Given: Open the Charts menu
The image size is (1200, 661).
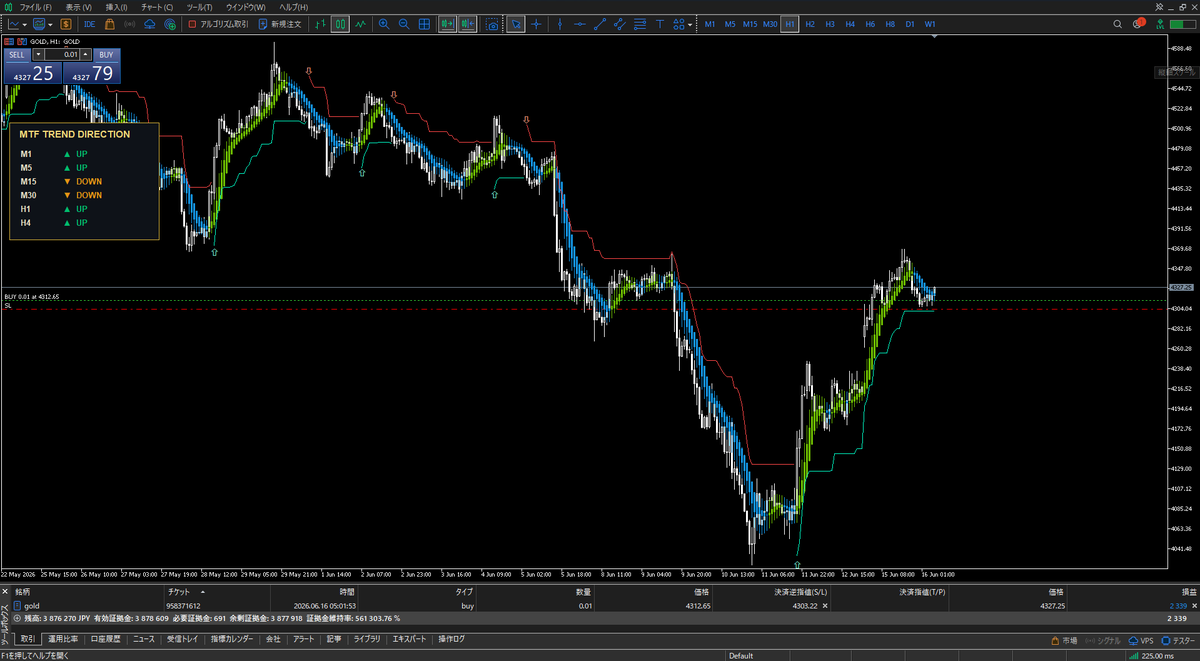Looking at the screenshot, I should [x=157, y=7].
